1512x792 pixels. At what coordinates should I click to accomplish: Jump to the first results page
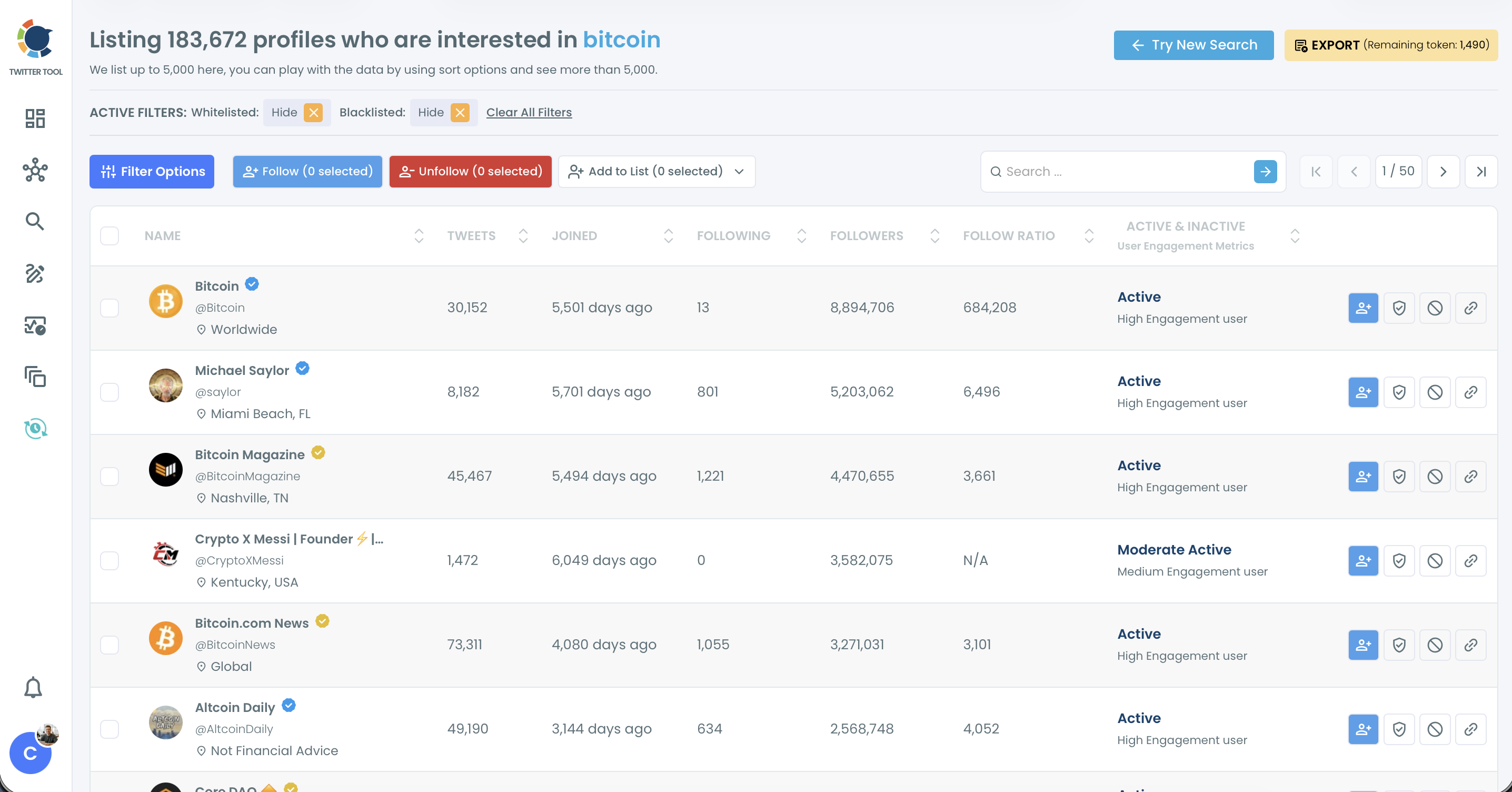(1316, 172)
